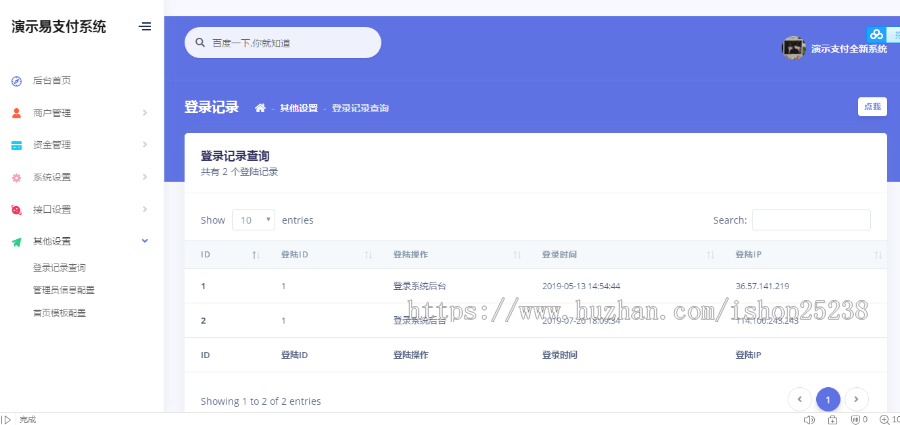Viewport: 900px width, 425px height.
Task: Expand the 接口设置 menu chevron
Action: pyautogui.click(x=145, y=209)
